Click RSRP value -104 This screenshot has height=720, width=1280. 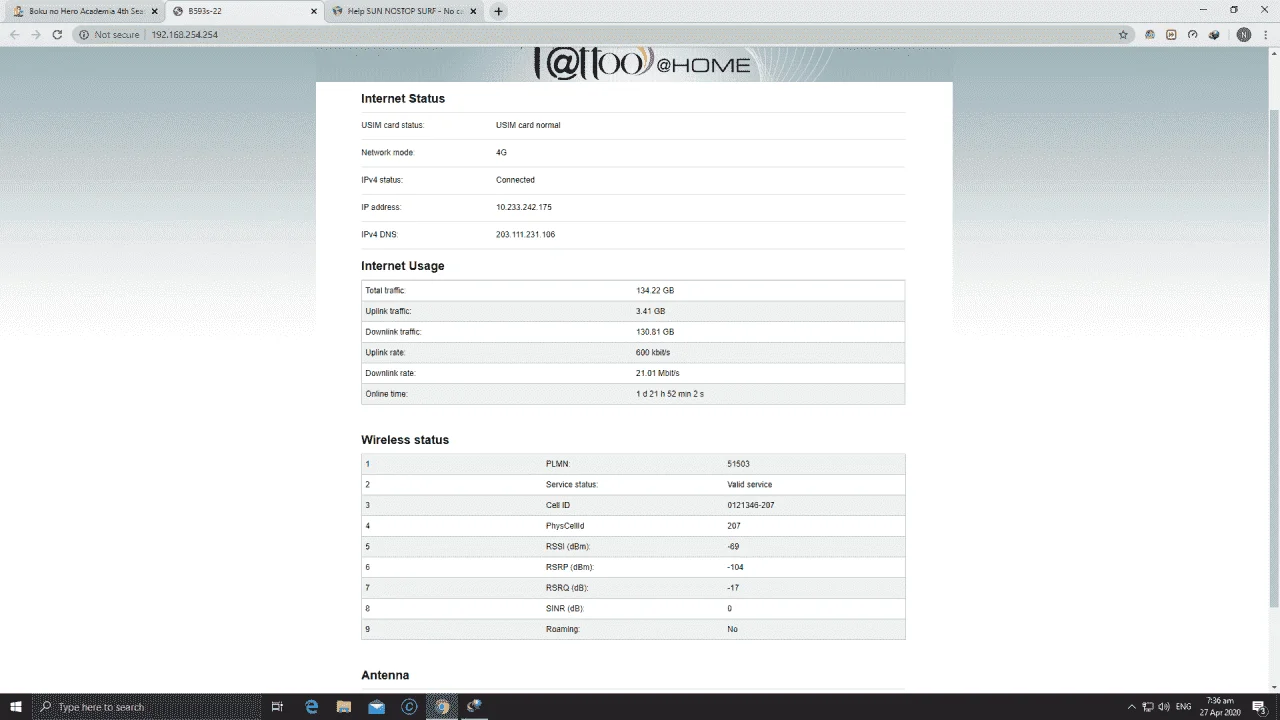pos(735,567)
